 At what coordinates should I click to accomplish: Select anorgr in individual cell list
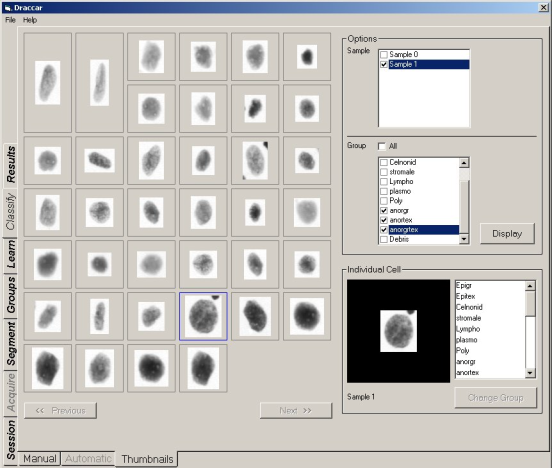(466, 362)
